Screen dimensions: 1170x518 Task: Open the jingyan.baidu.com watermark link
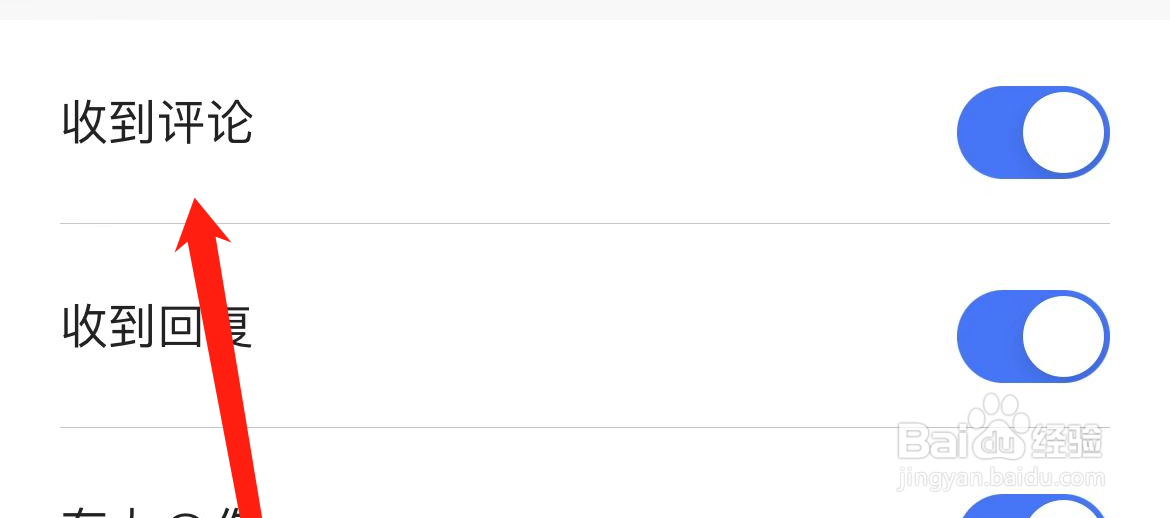coord(1000,478)
